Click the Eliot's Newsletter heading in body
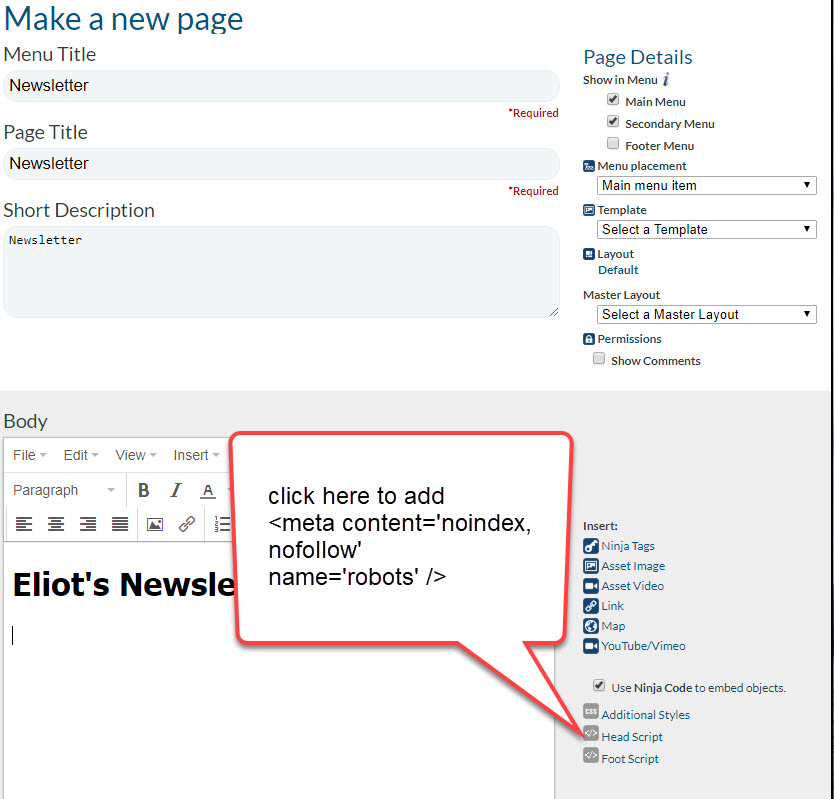The image size is (834, 799). point(123,585)
